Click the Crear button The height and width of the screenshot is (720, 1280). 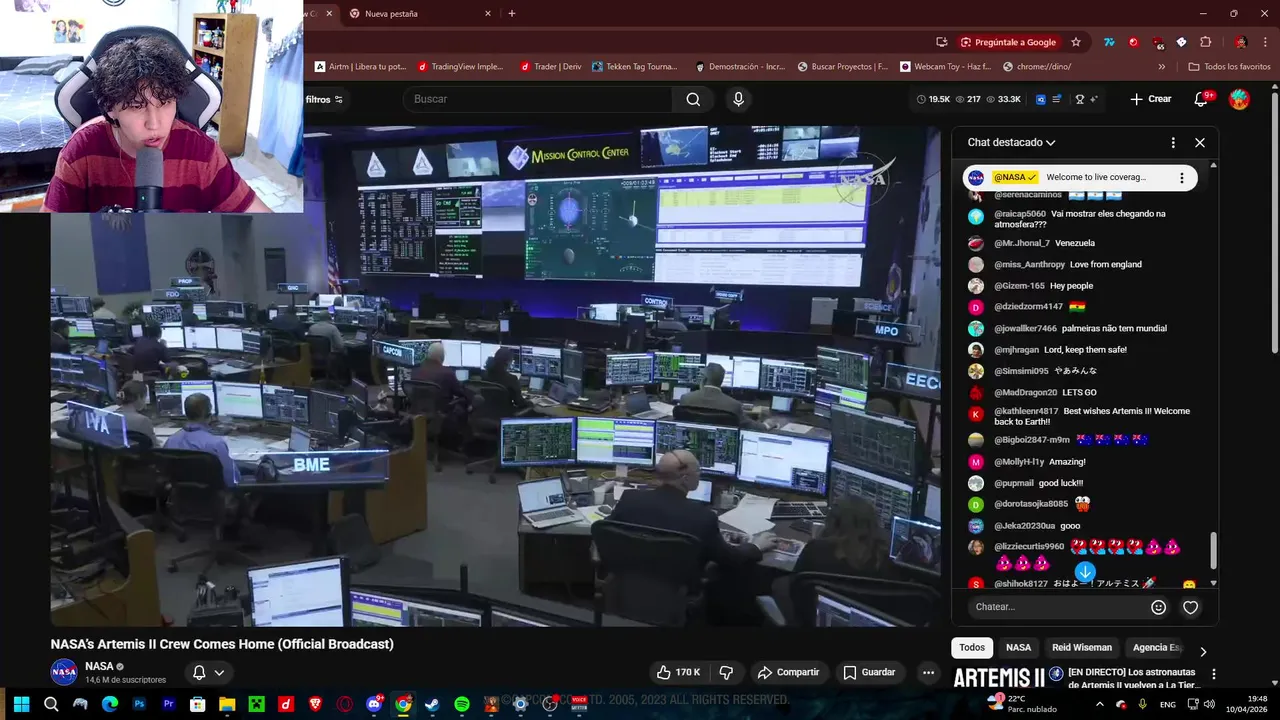click(1150, 99)
